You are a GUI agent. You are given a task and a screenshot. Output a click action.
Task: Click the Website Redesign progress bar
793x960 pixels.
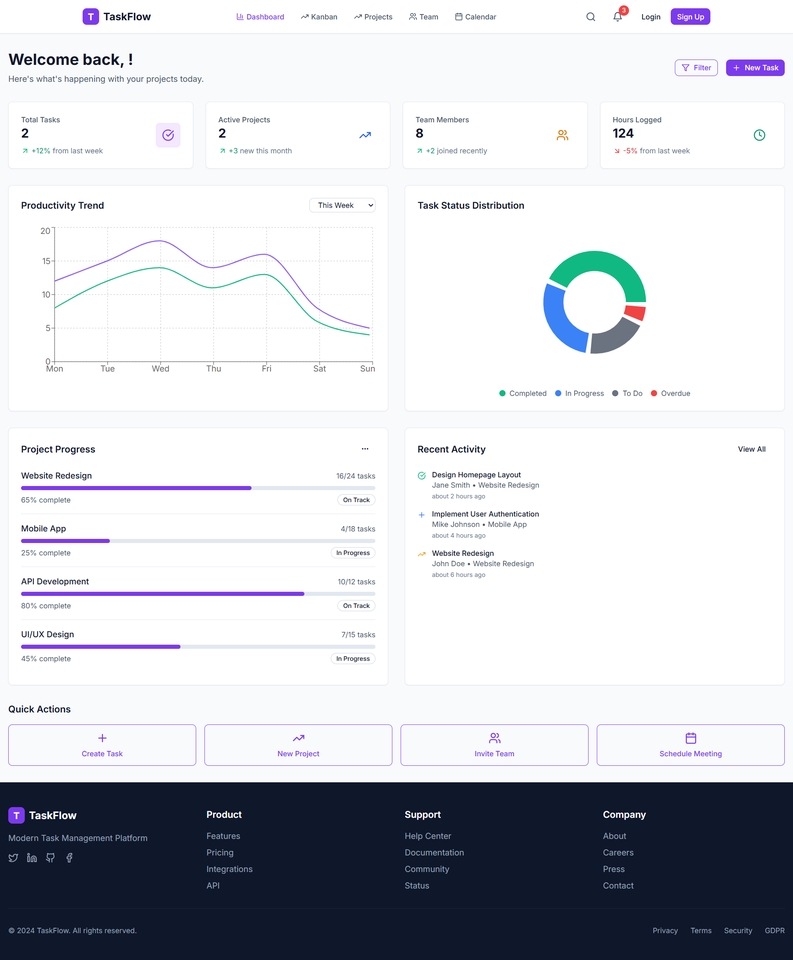point(198,488)
